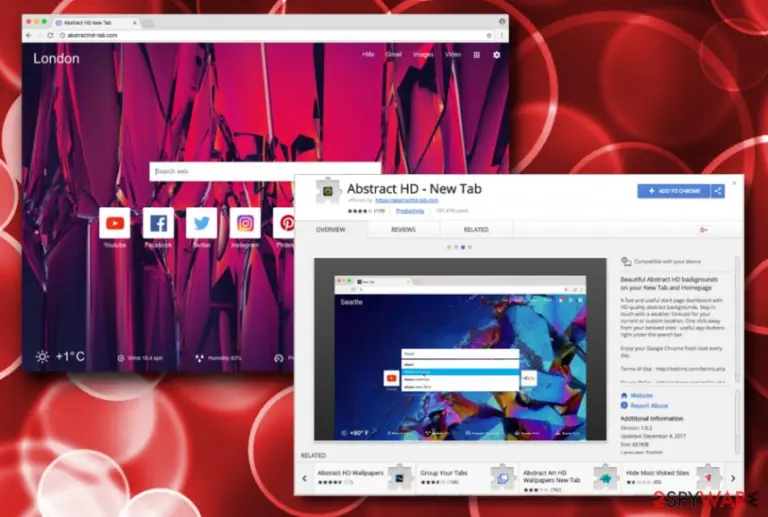Click the Additional Information heading
The width and height of the screenshot is (768, 517).
651,419
